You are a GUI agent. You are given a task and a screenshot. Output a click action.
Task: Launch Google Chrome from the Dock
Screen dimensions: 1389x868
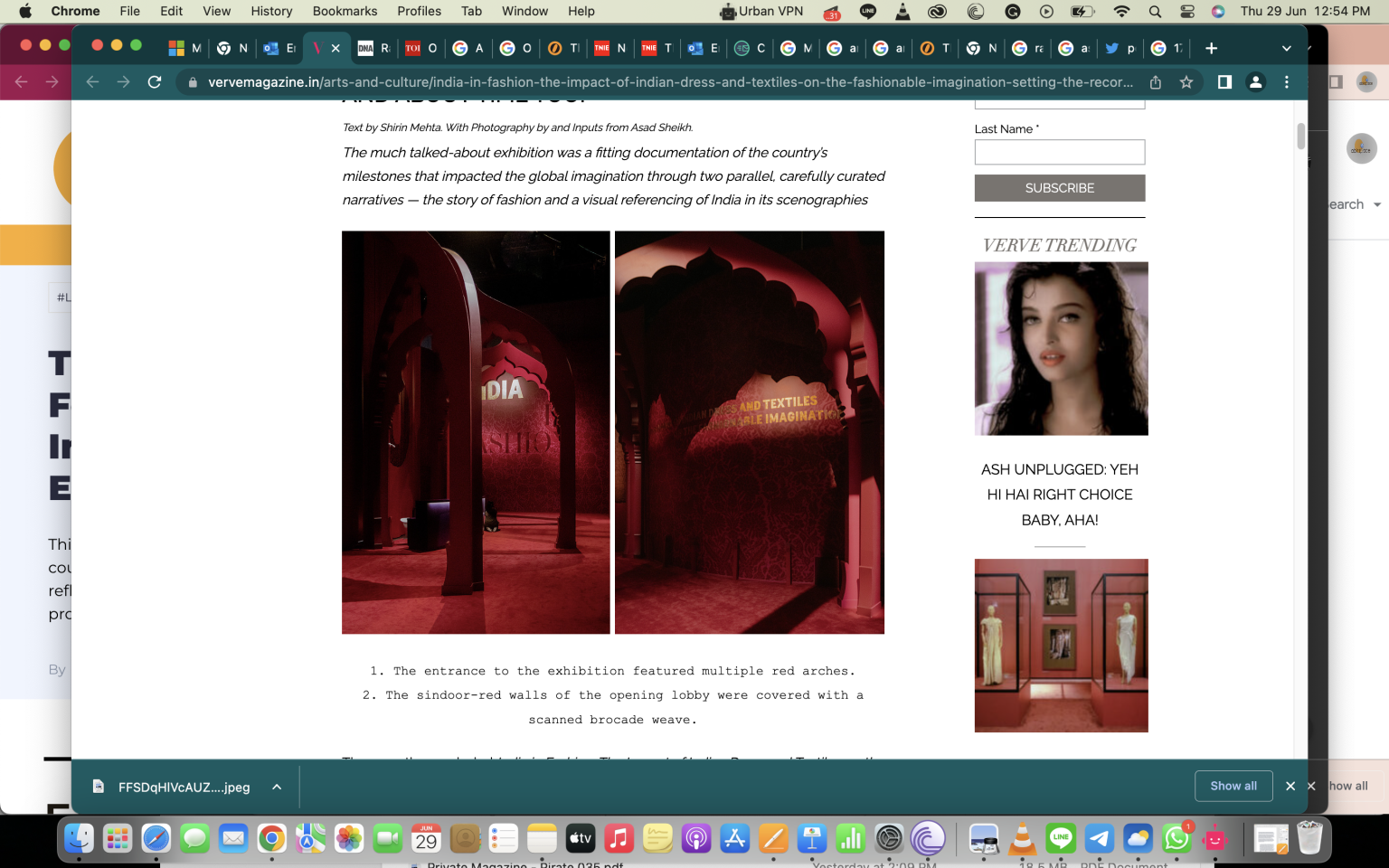(x=271, y=839)
